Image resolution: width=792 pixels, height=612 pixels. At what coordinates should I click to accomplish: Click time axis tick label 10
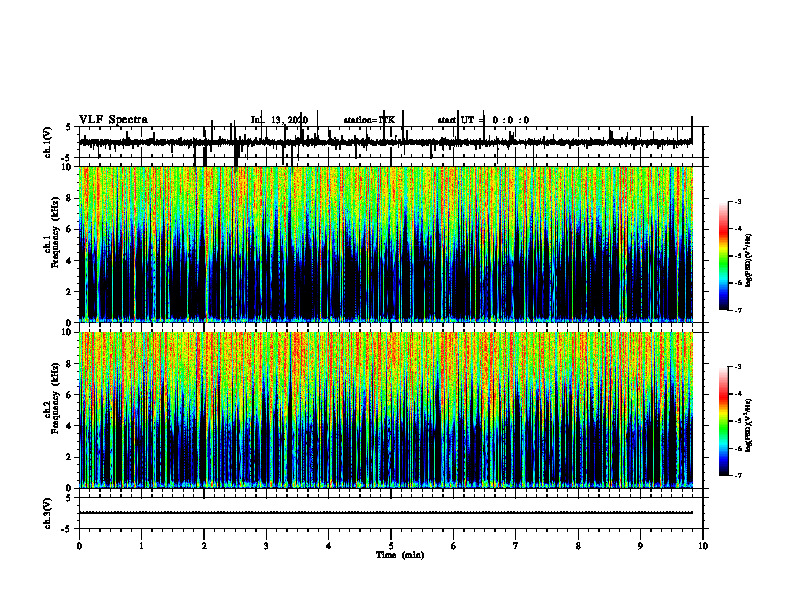click(703, 546)
